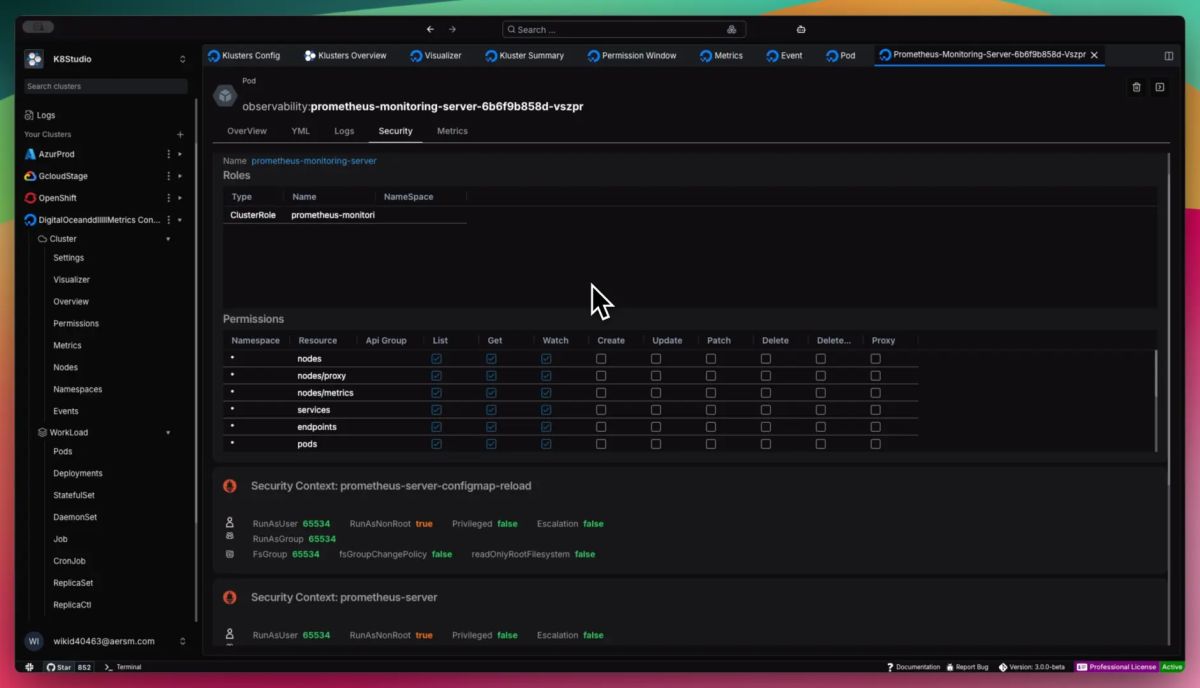1200x688 pixels.
Task: Toggle Watch permission for nodes/metrics
Action: (x=546, y=392)
